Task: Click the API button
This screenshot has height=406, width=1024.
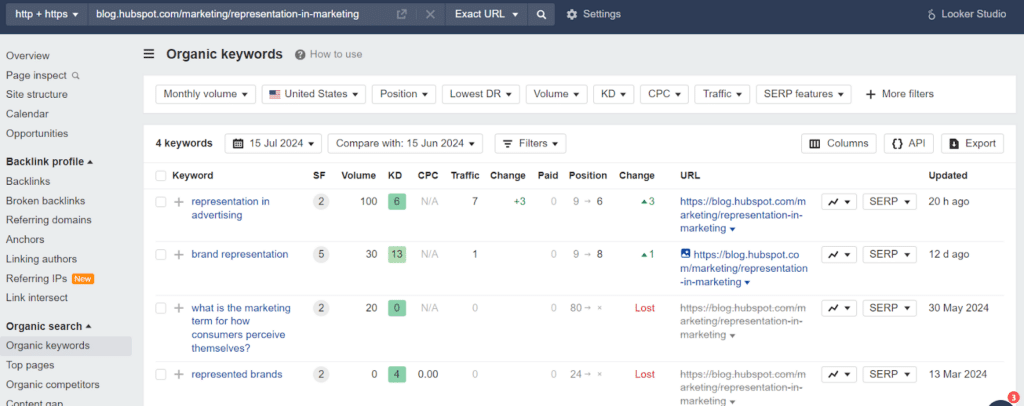Action: 908,144
